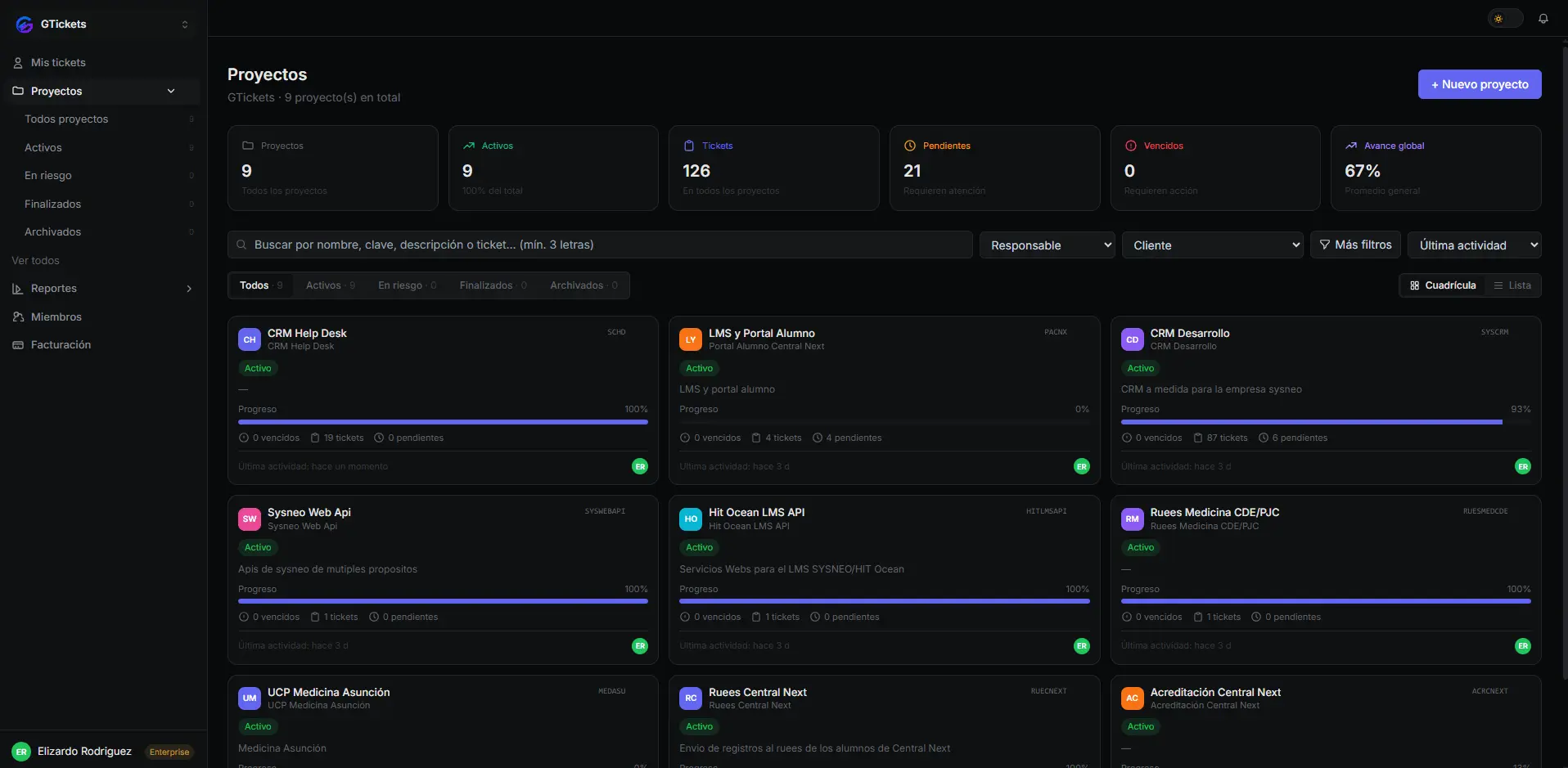This screenshot has width=1568, height=768.
Task: Click the Avance global trend icon
Action: (x=1351, y=146)
